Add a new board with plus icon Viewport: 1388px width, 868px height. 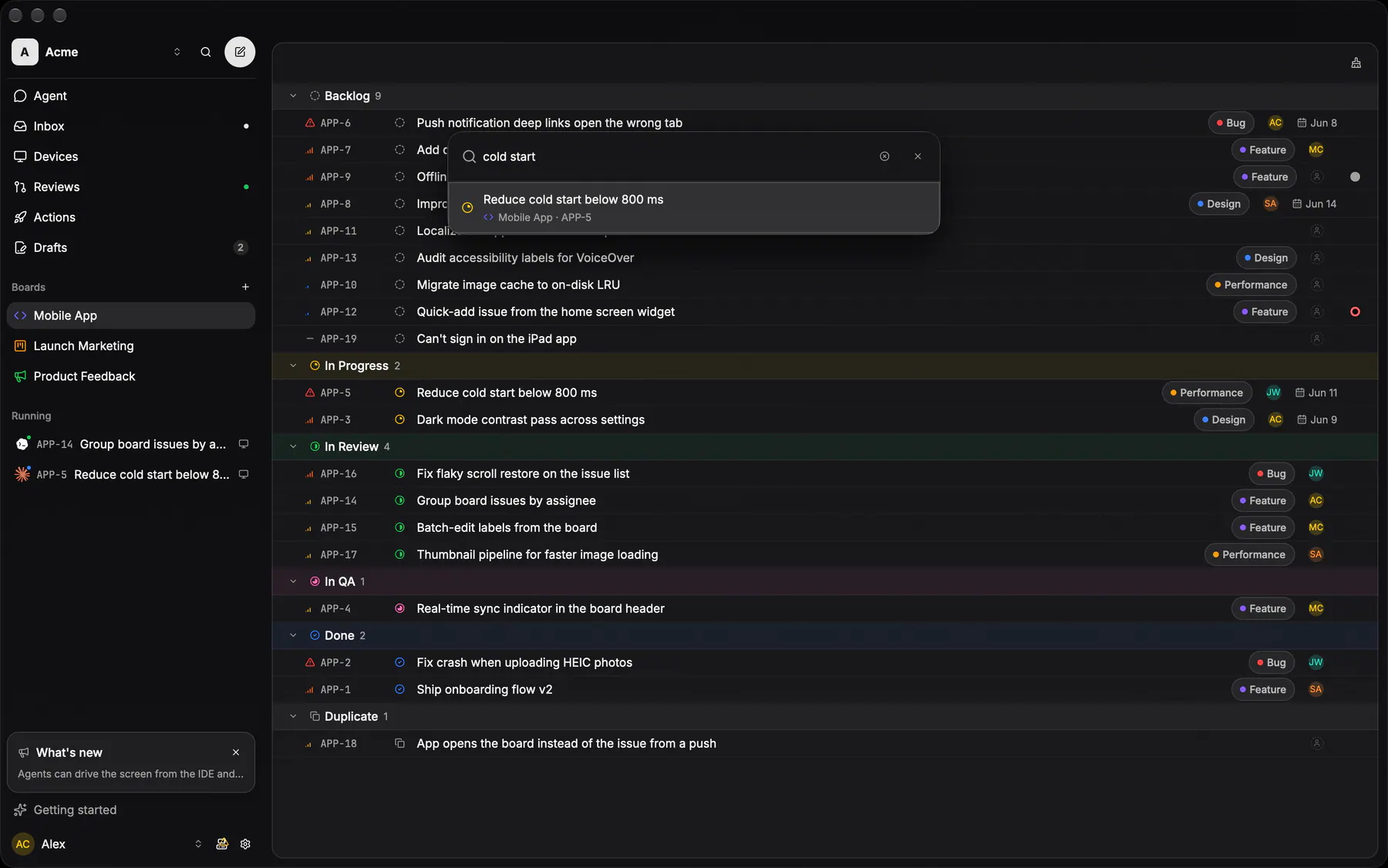(x=245, y=287)
